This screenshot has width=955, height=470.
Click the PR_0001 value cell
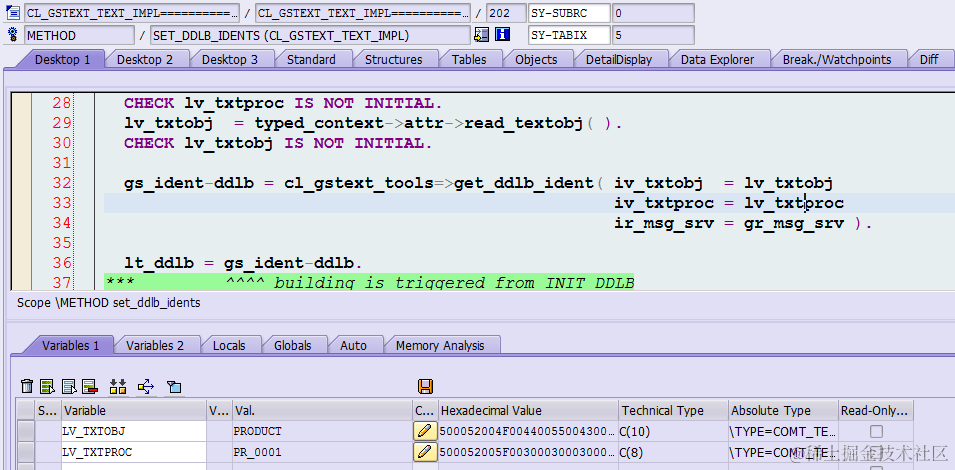pos(322,452)
